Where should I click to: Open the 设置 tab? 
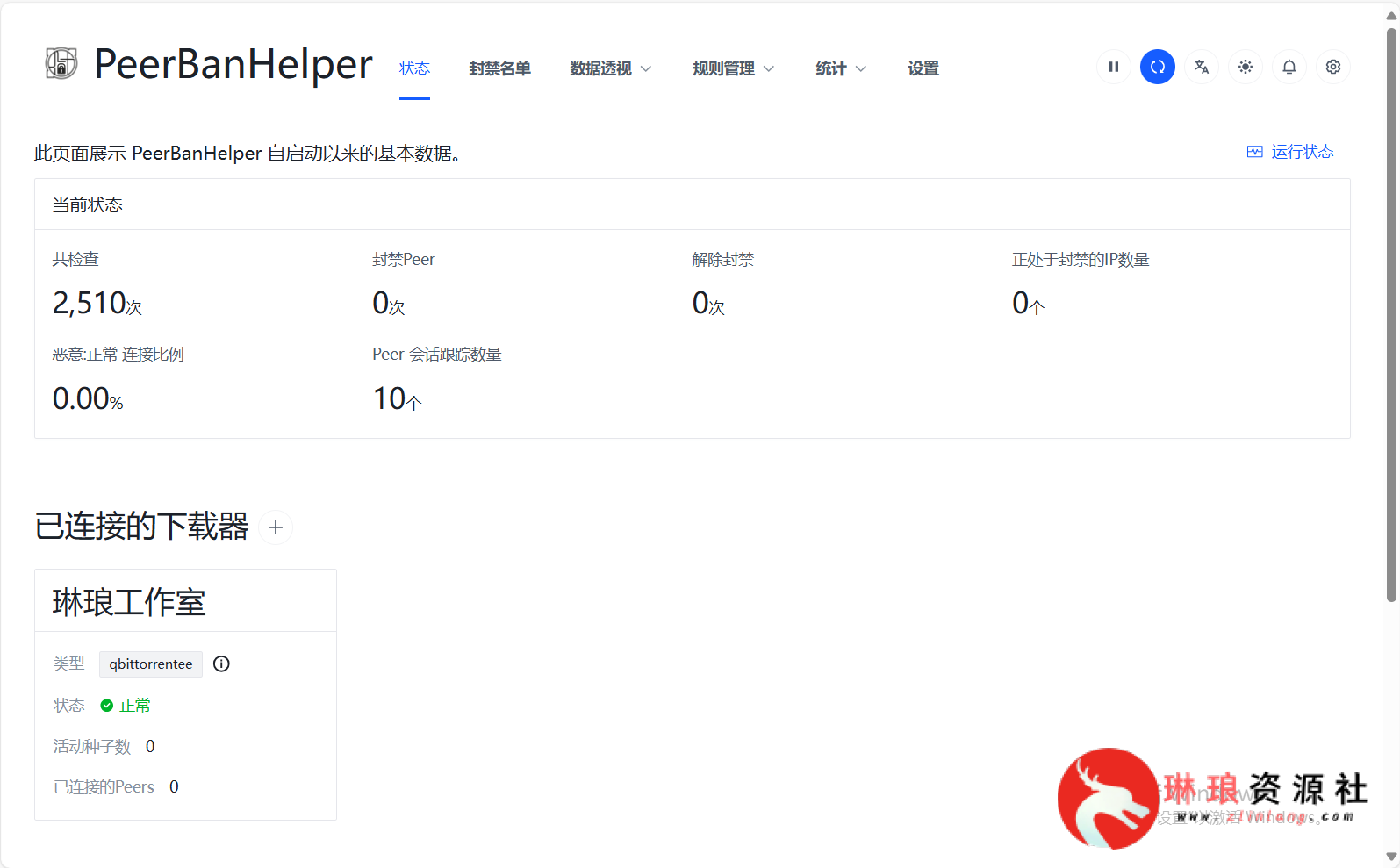pyautogui.click(x=923, y=68)
